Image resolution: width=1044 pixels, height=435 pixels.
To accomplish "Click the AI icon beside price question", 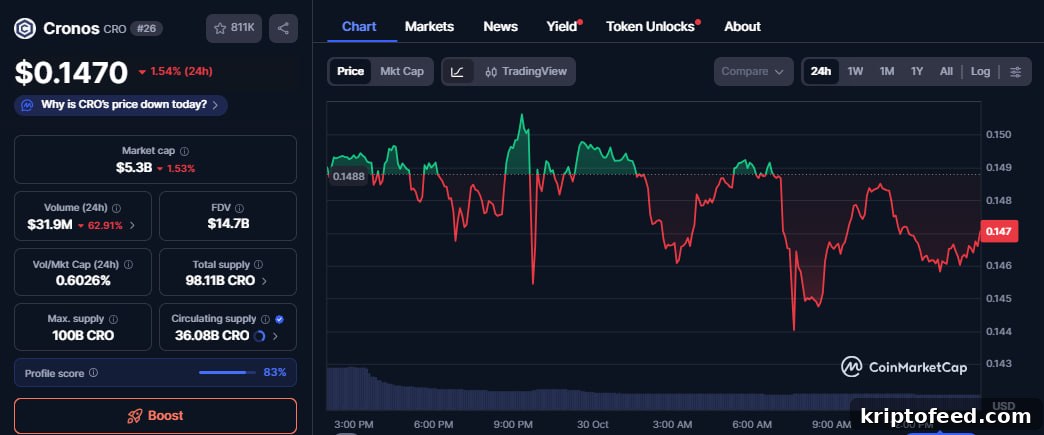I will click(27, 105).
